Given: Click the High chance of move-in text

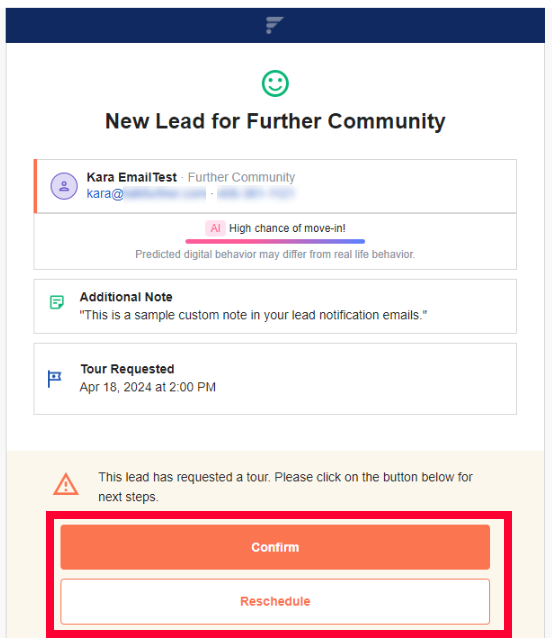Looking at the screenshot, I should click(287, 228).
